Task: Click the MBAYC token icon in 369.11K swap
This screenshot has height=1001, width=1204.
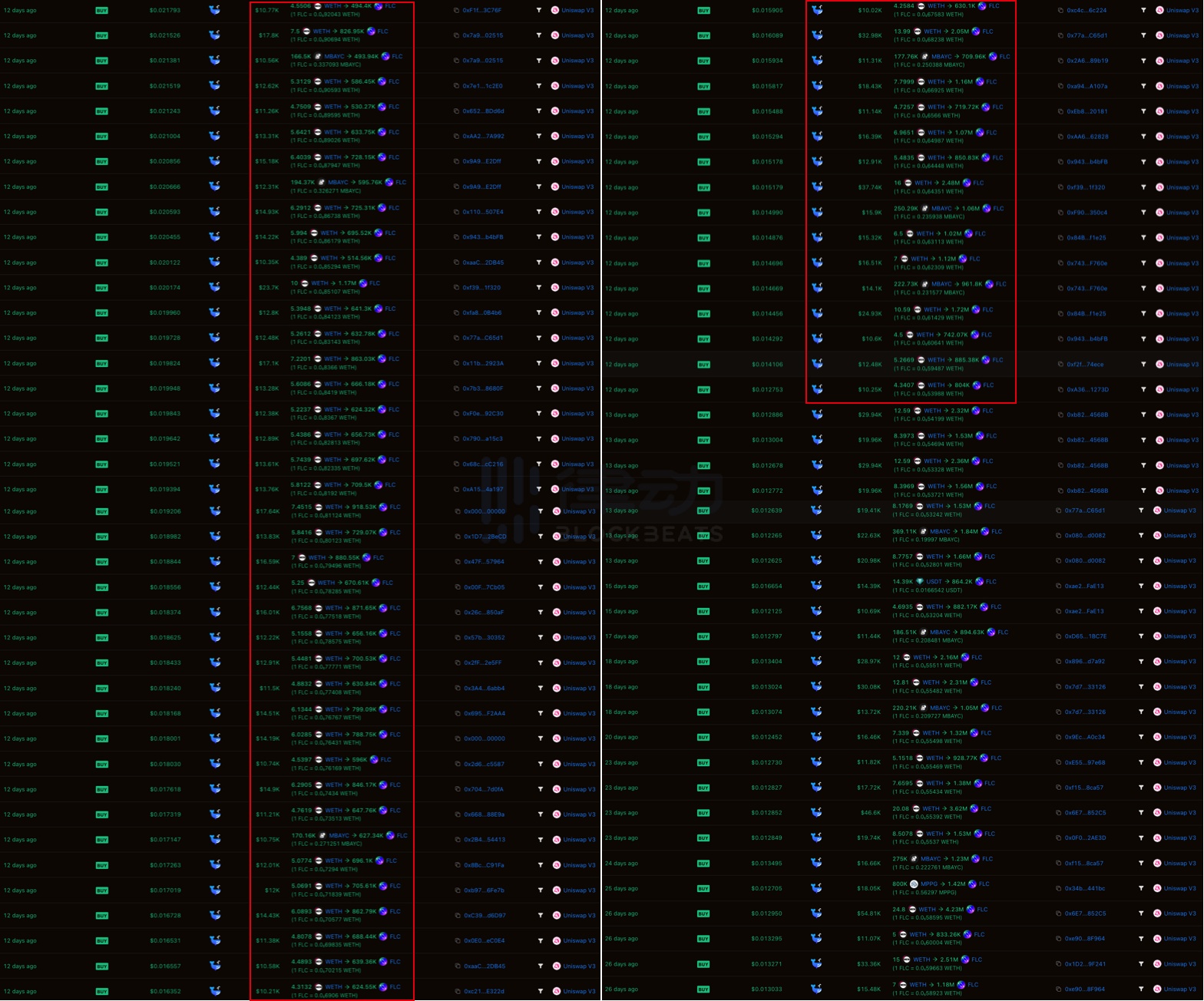Action: pos(924,531)
